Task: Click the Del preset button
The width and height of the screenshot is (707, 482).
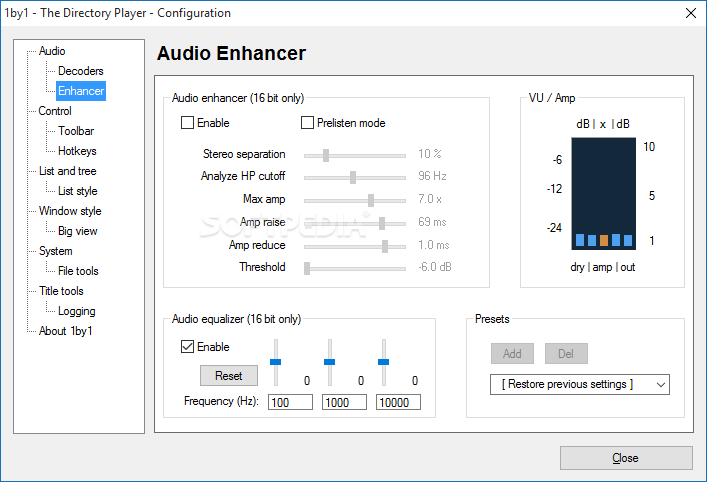Action: (x=566, y=353)
